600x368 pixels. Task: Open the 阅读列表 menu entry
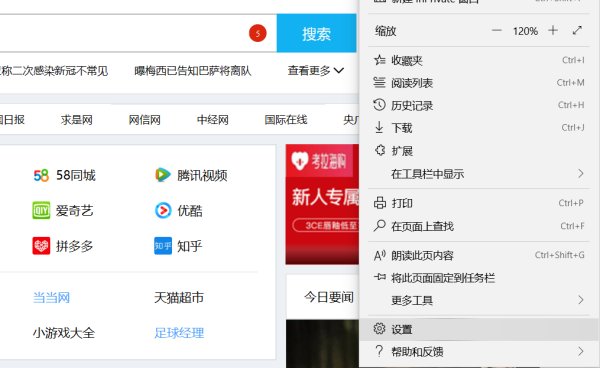479,83
